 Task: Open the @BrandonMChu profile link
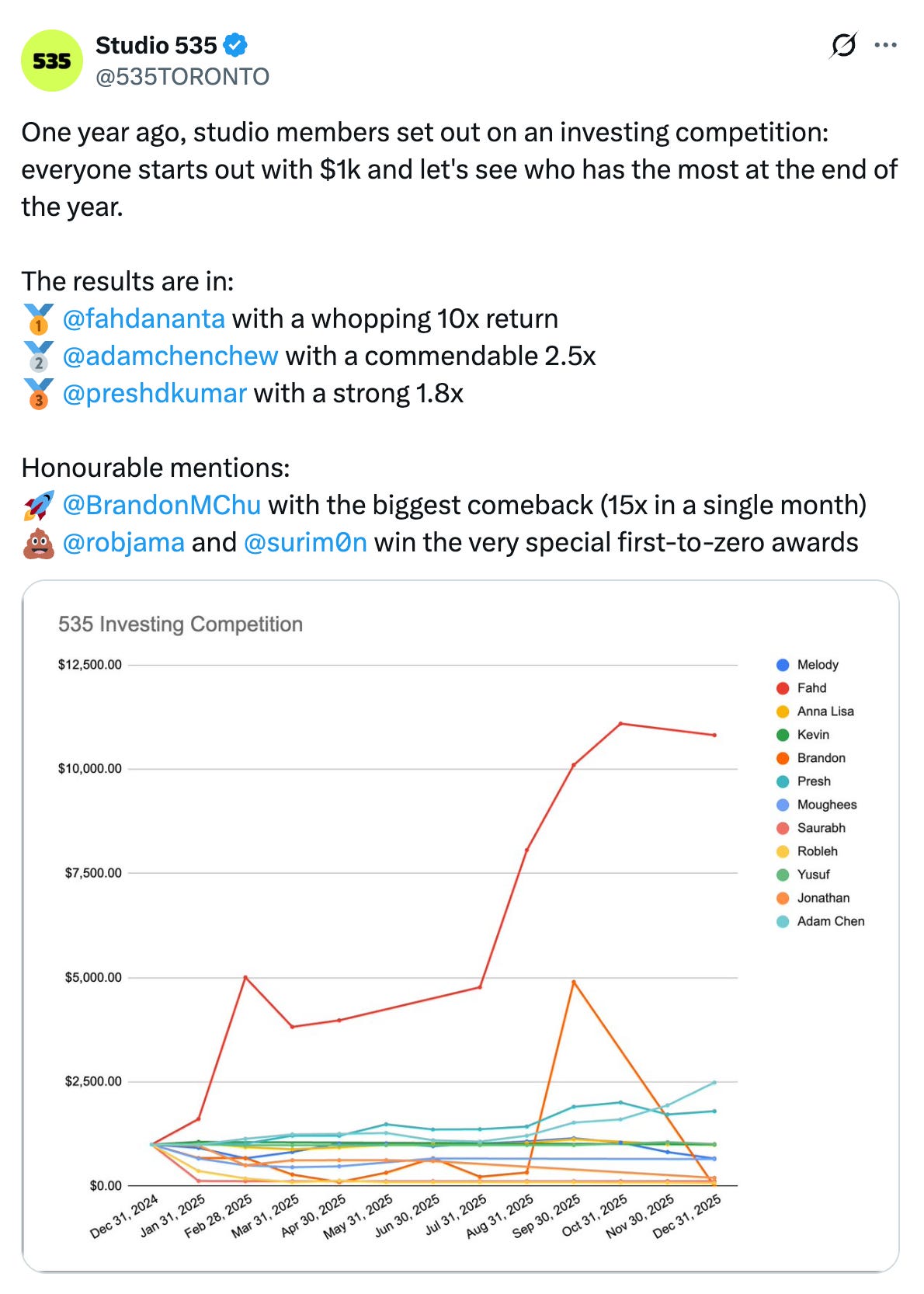point(162,505)
